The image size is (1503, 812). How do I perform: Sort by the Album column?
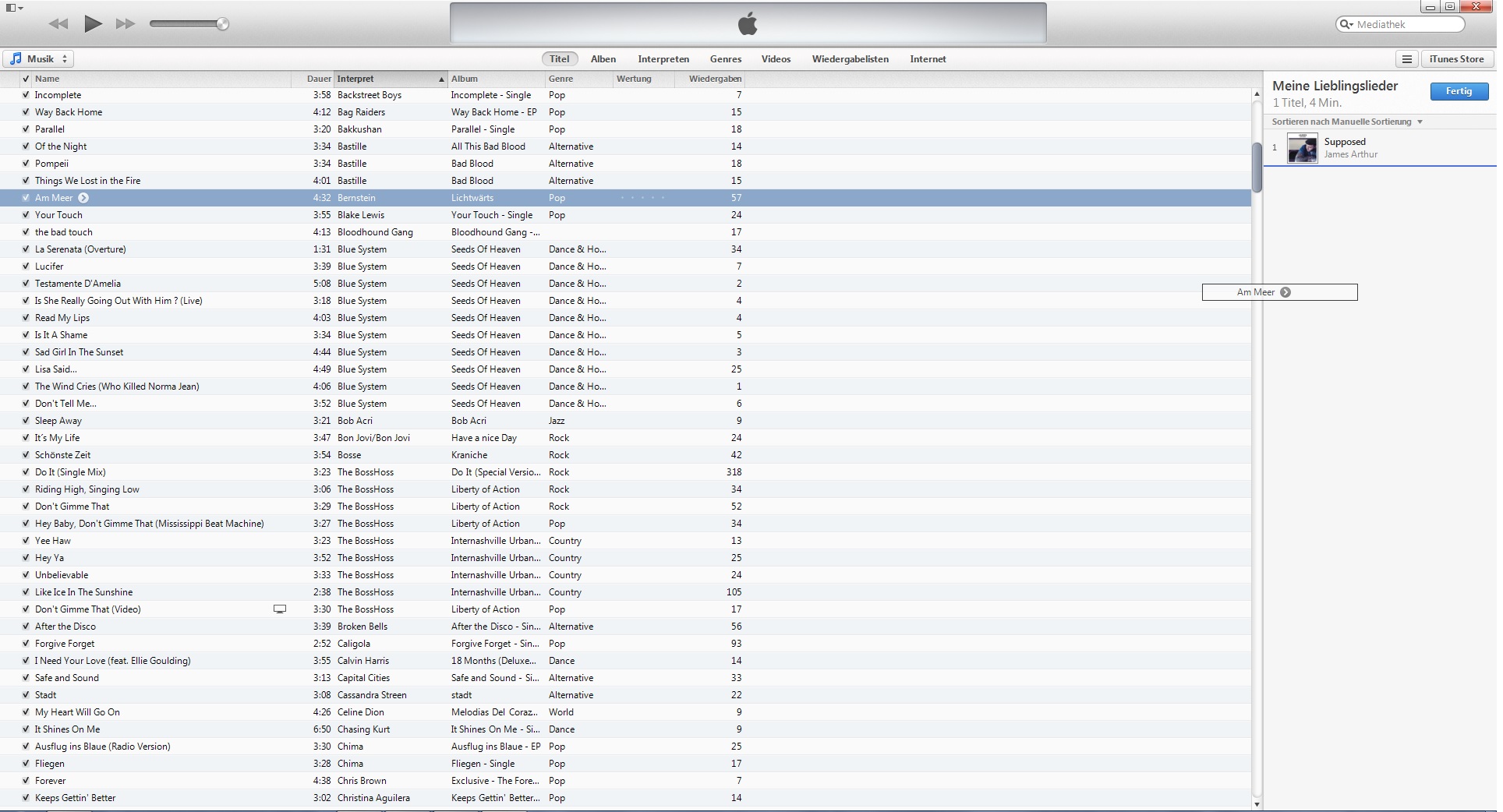pos(497,79)
